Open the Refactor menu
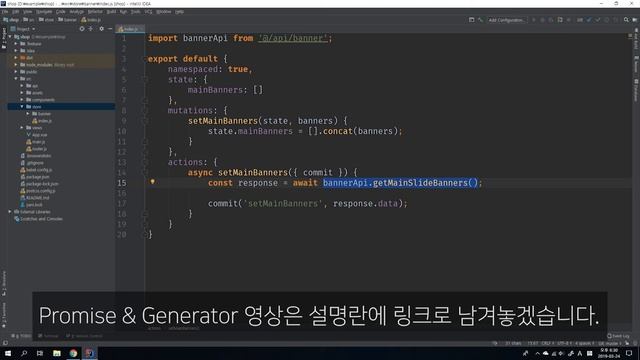The height and width of the screenshot is (360, 640). (x=95, y=12)
